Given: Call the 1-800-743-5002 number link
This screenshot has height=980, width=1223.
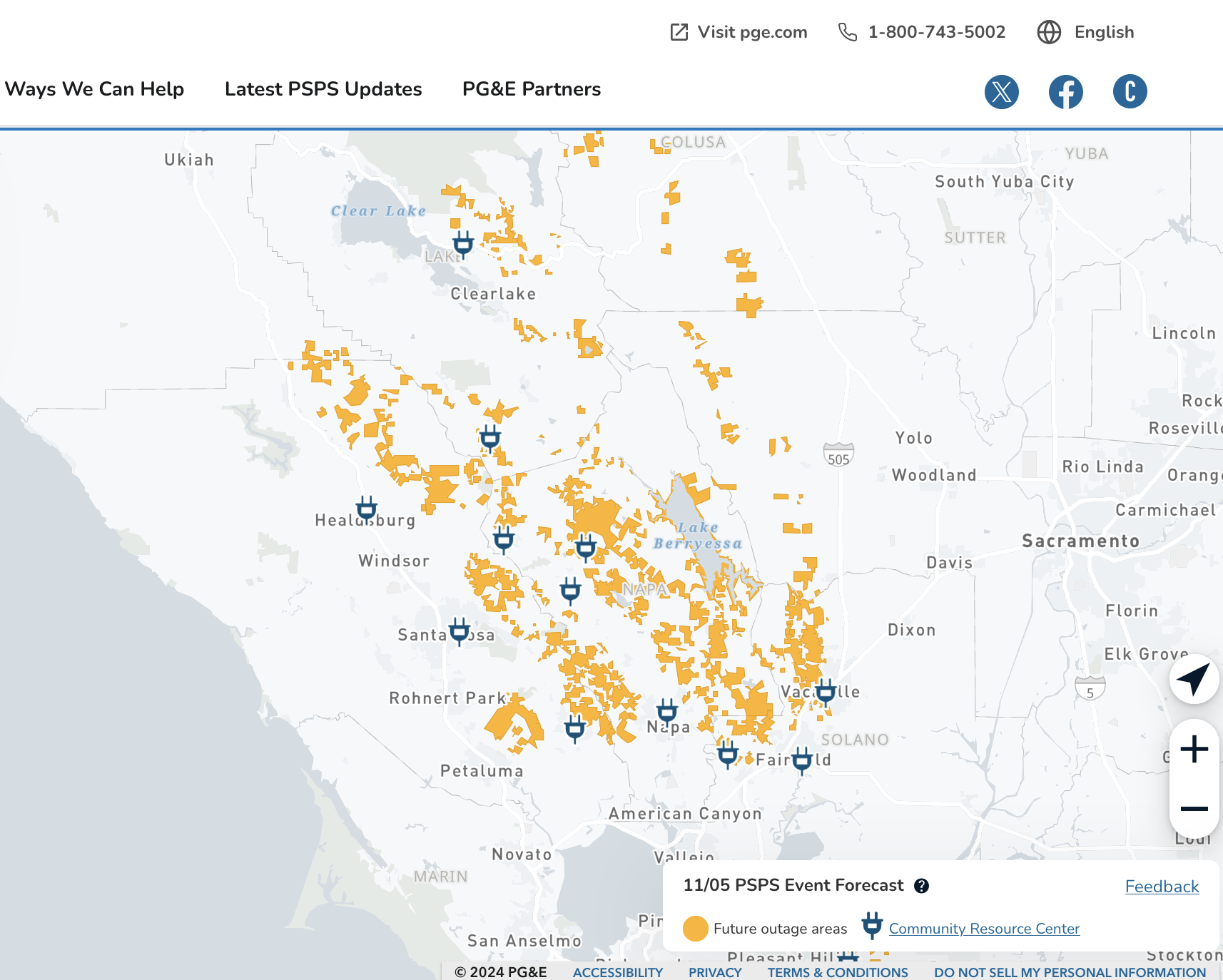Looking at the screenshot, I should [936, 32].
